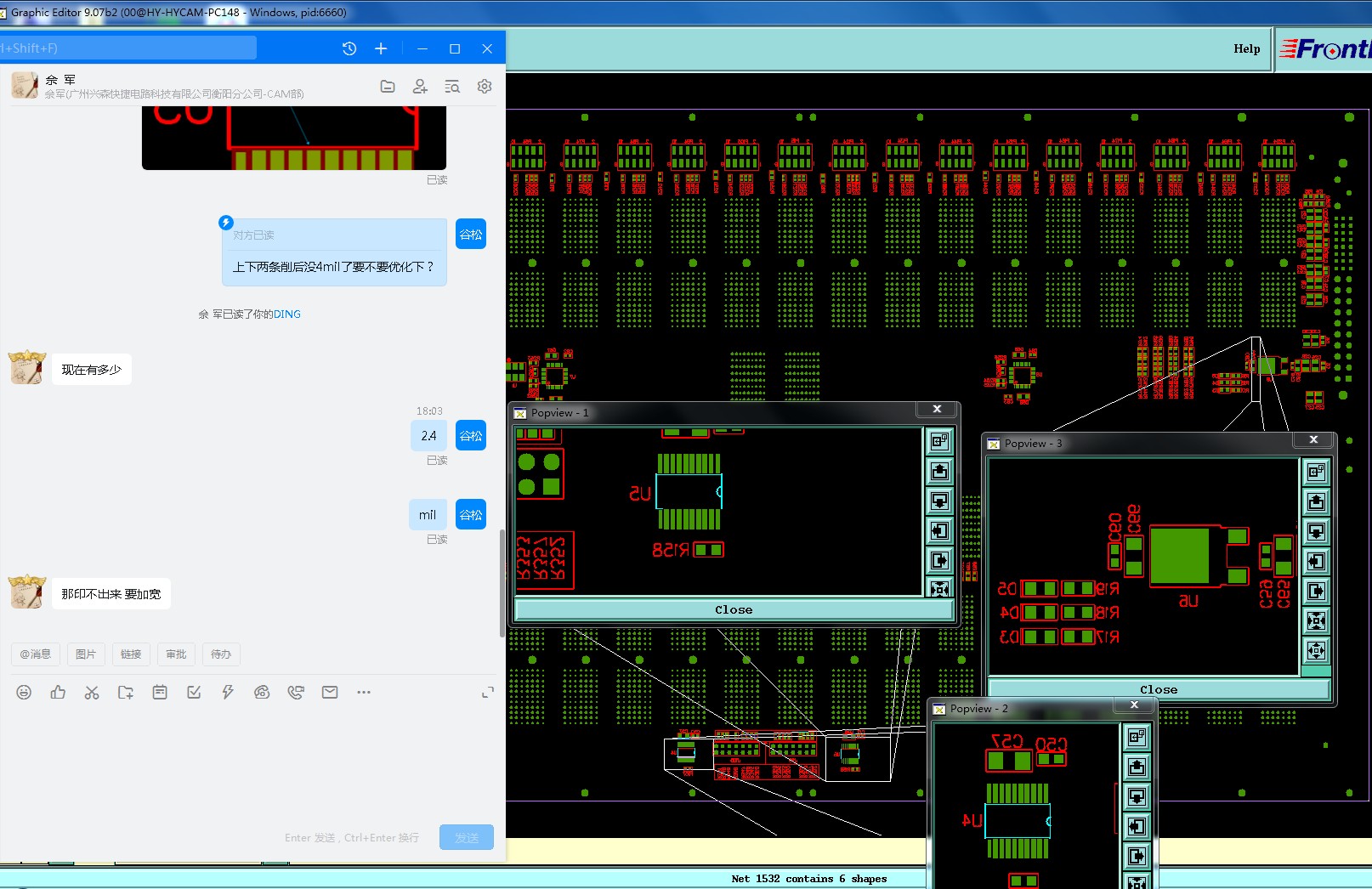Click the 审批 quick action button
Viewport: 1372px width, 889px height.
176,654
